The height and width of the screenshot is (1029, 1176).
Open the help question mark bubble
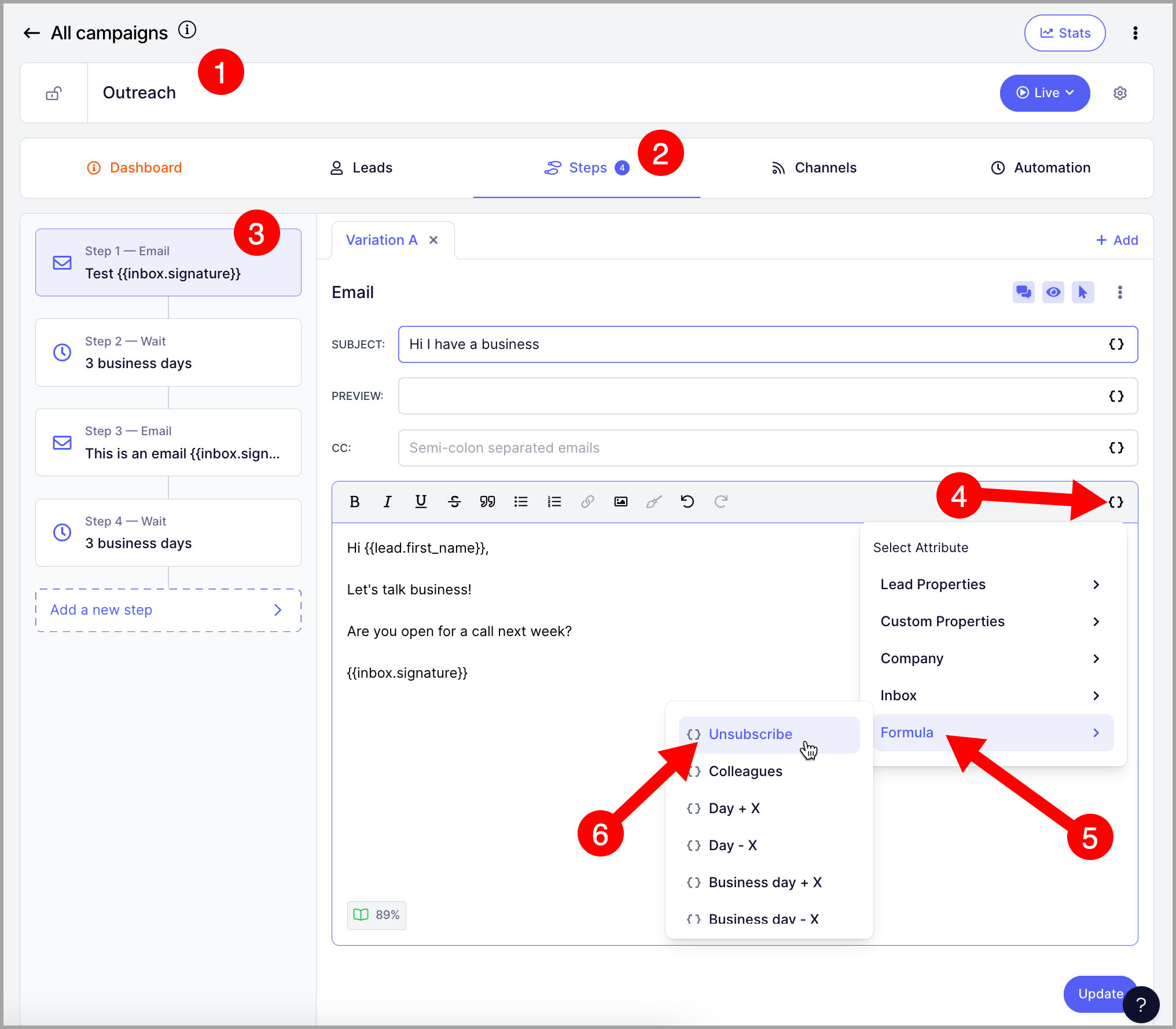pyautogui.click(x=1141, y=1005)
